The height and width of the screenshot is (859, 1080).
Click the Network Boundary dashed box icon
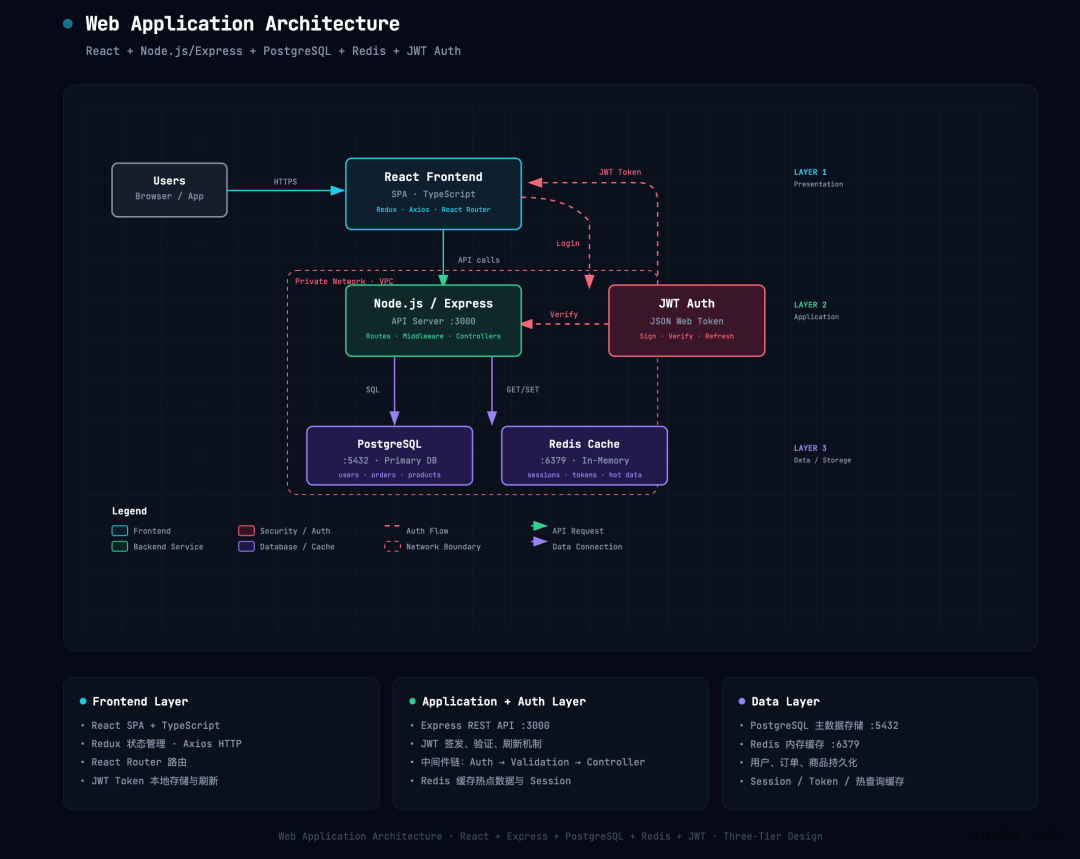coord(392,547)
